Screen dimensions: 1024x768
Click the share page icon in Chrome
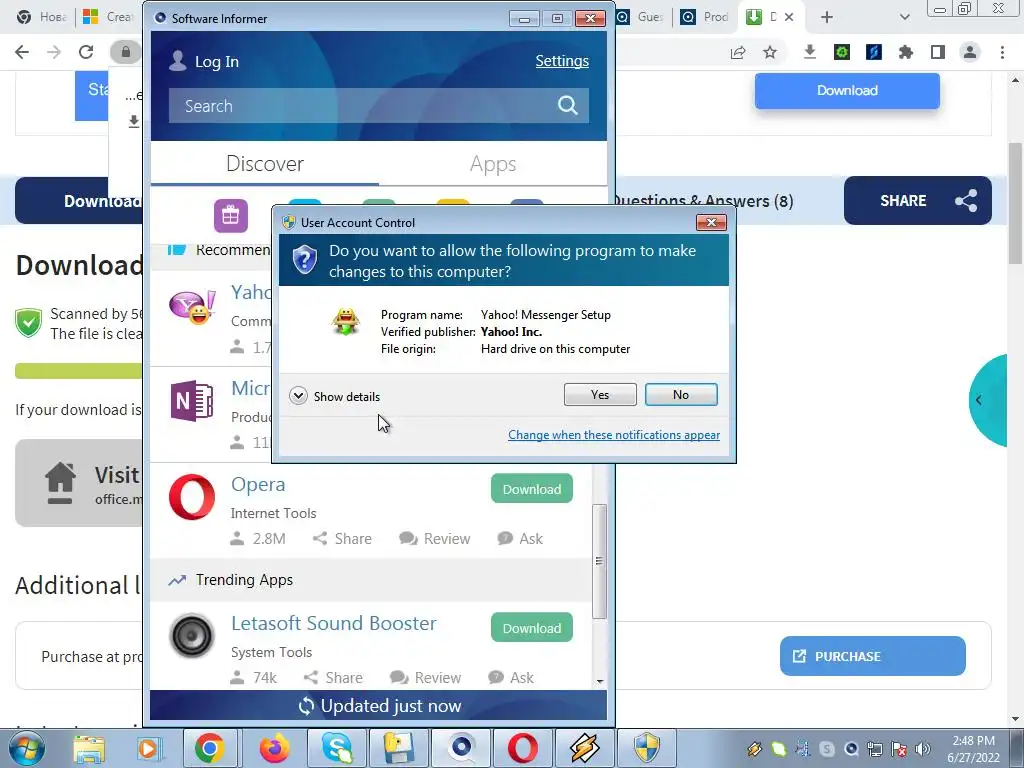coord(738,52)
